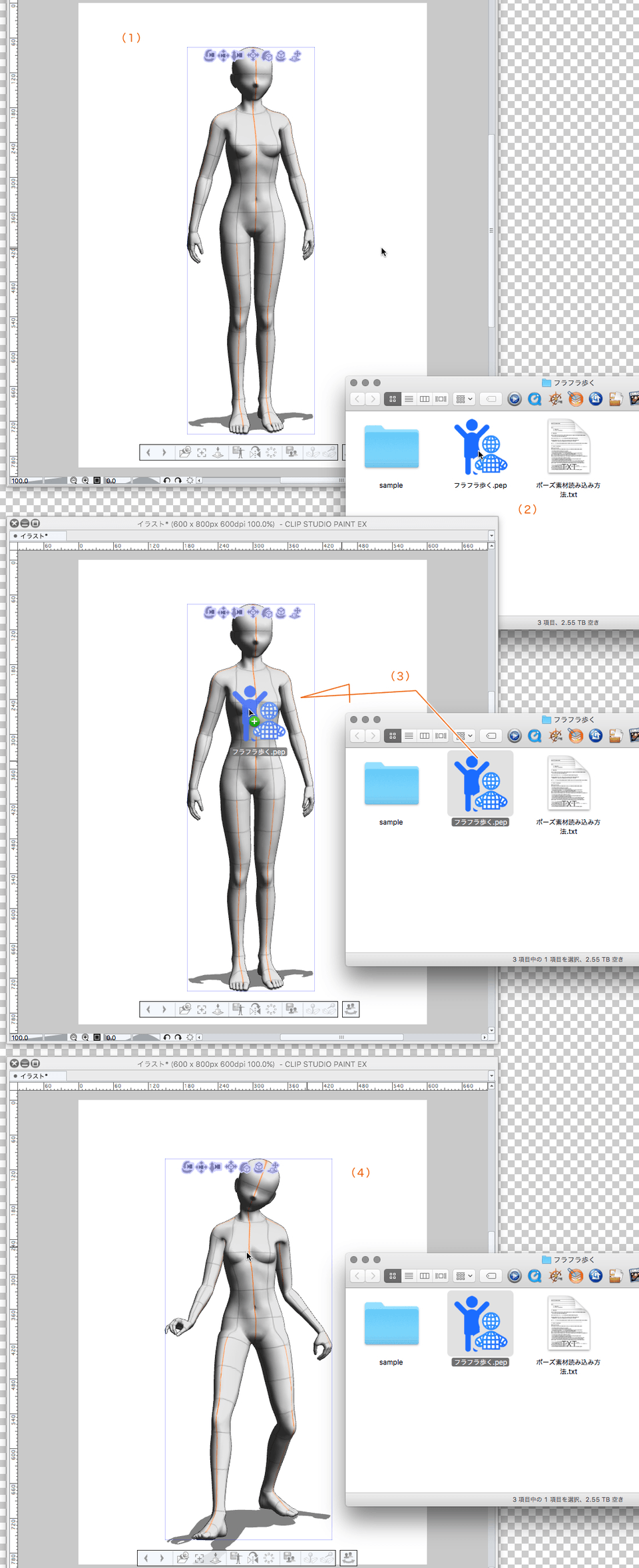Go forward in middle Finder window

pos(373,736)
